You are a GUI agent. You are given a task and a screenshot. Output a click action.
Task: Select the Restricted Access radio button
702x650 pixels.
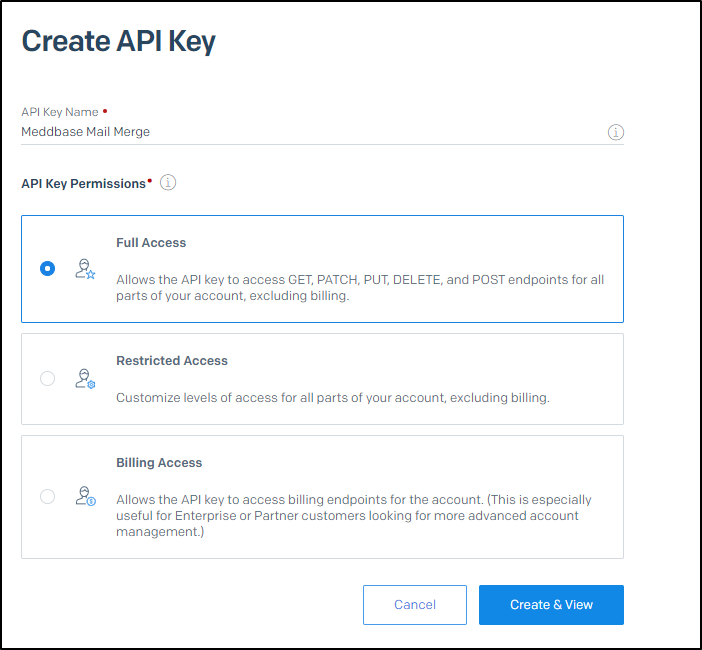[47, 379]
